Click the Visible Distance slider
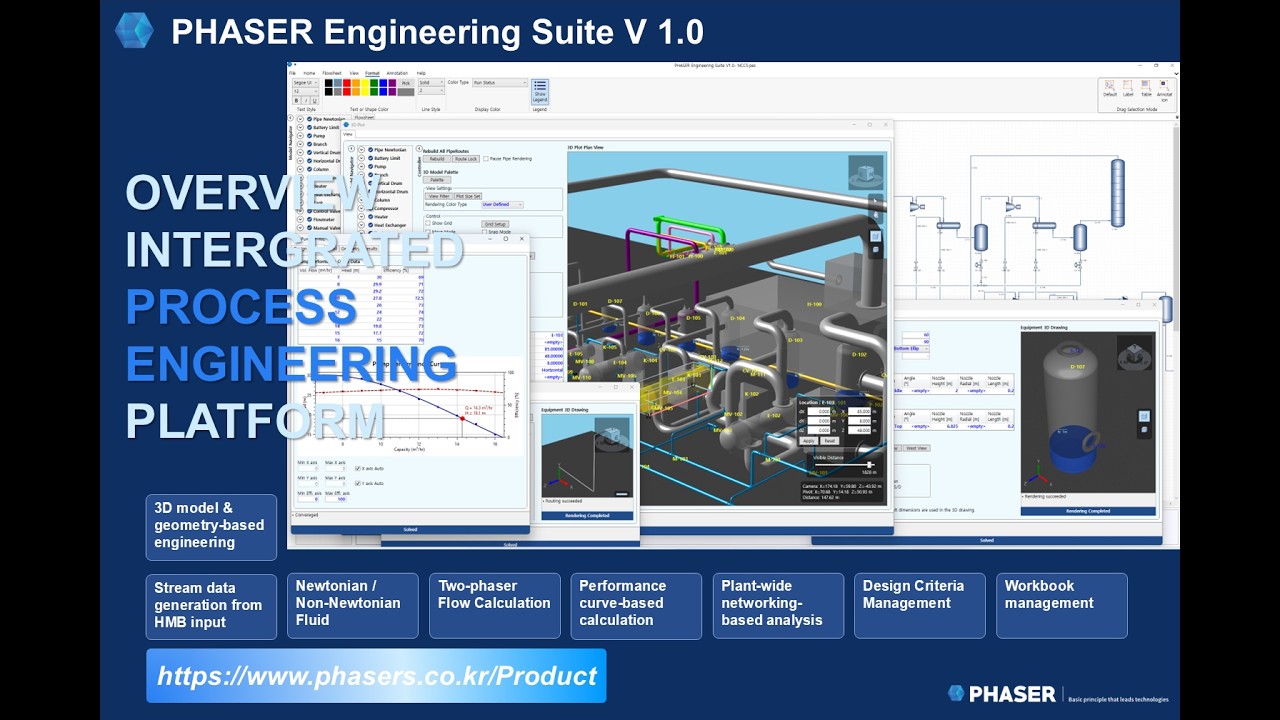 coord(845,465)
